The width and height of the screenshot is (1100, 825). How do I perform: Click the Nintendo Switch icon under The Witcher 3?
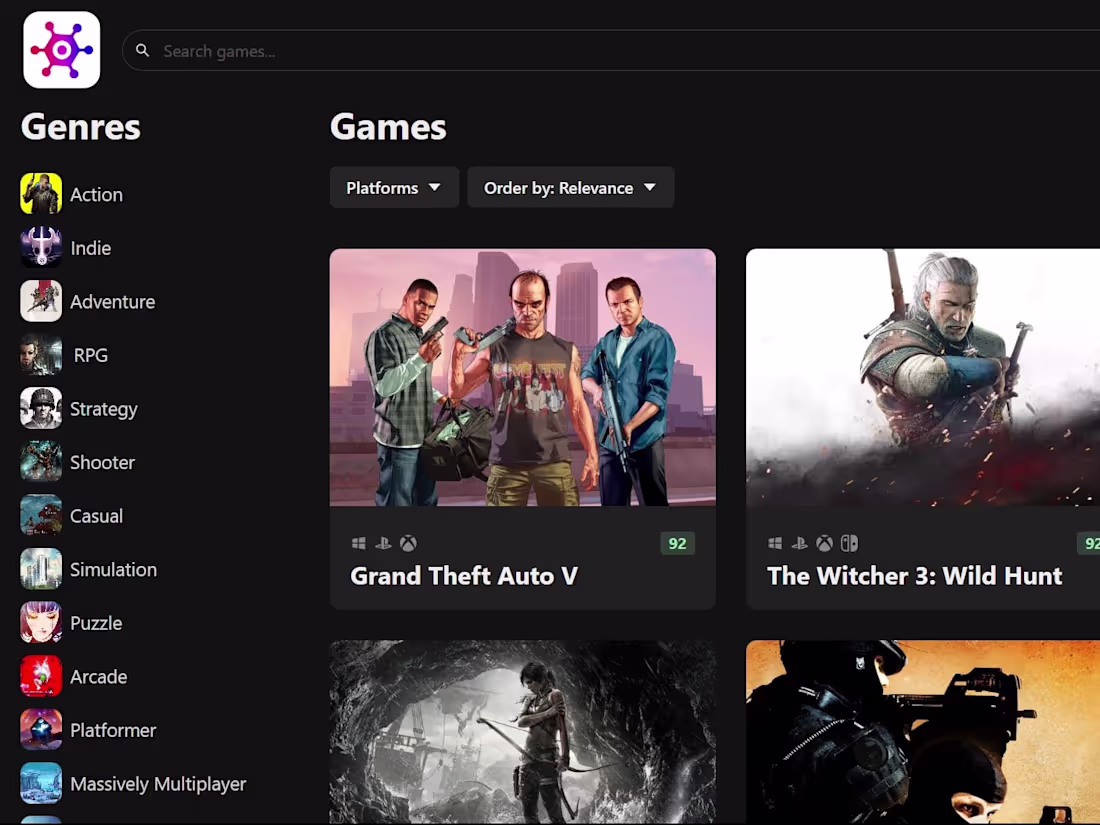pyautogui.click(x=849, y=543)
